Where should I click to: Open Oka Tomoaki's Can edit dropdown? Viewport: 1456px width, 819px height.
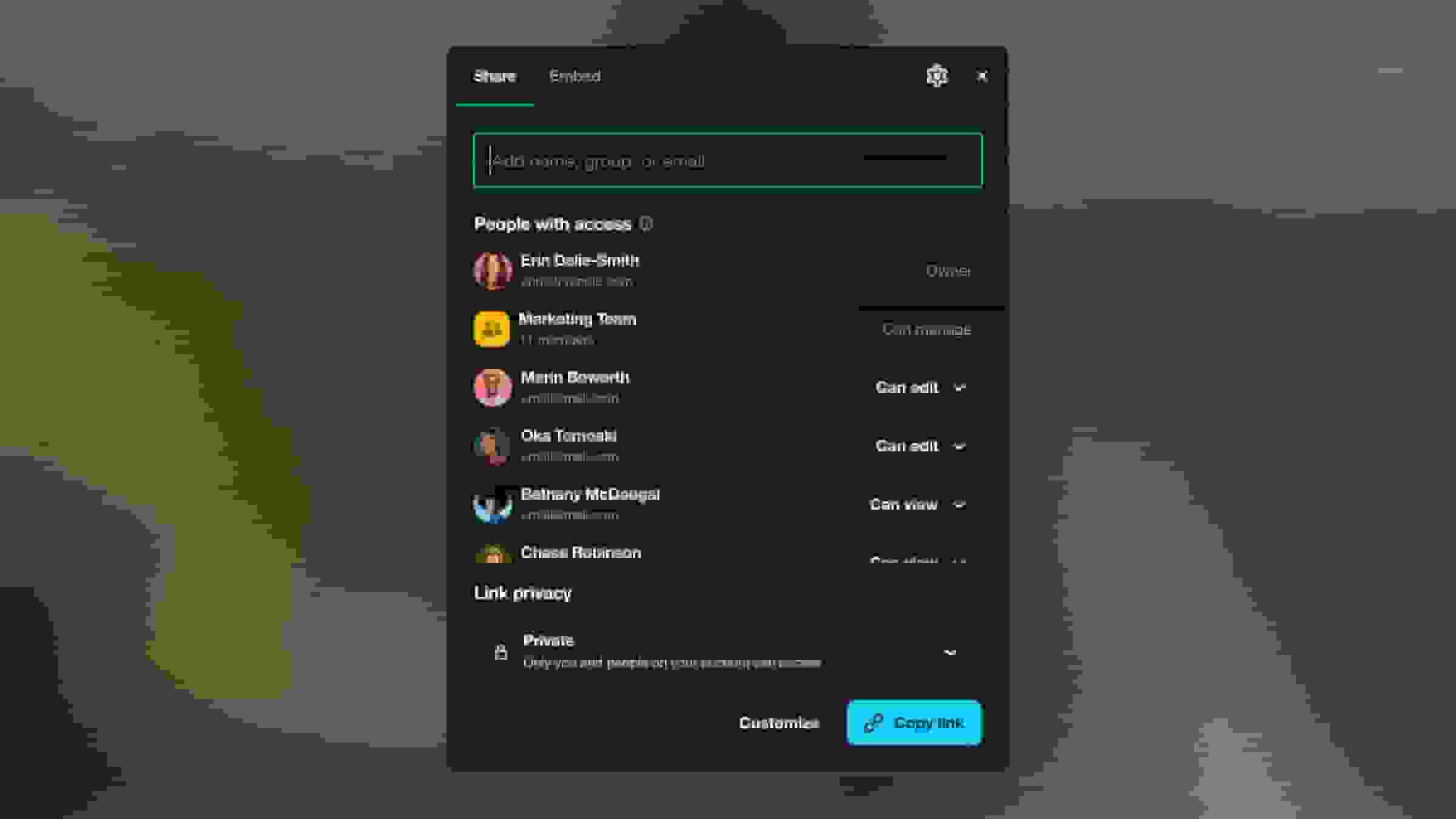pyautogui.click(x=920, y=446)
